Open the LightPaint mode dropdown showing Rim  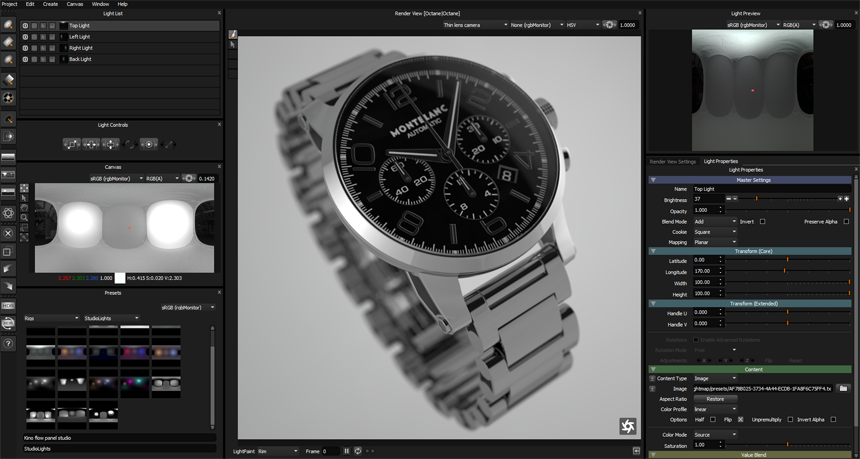278,451
